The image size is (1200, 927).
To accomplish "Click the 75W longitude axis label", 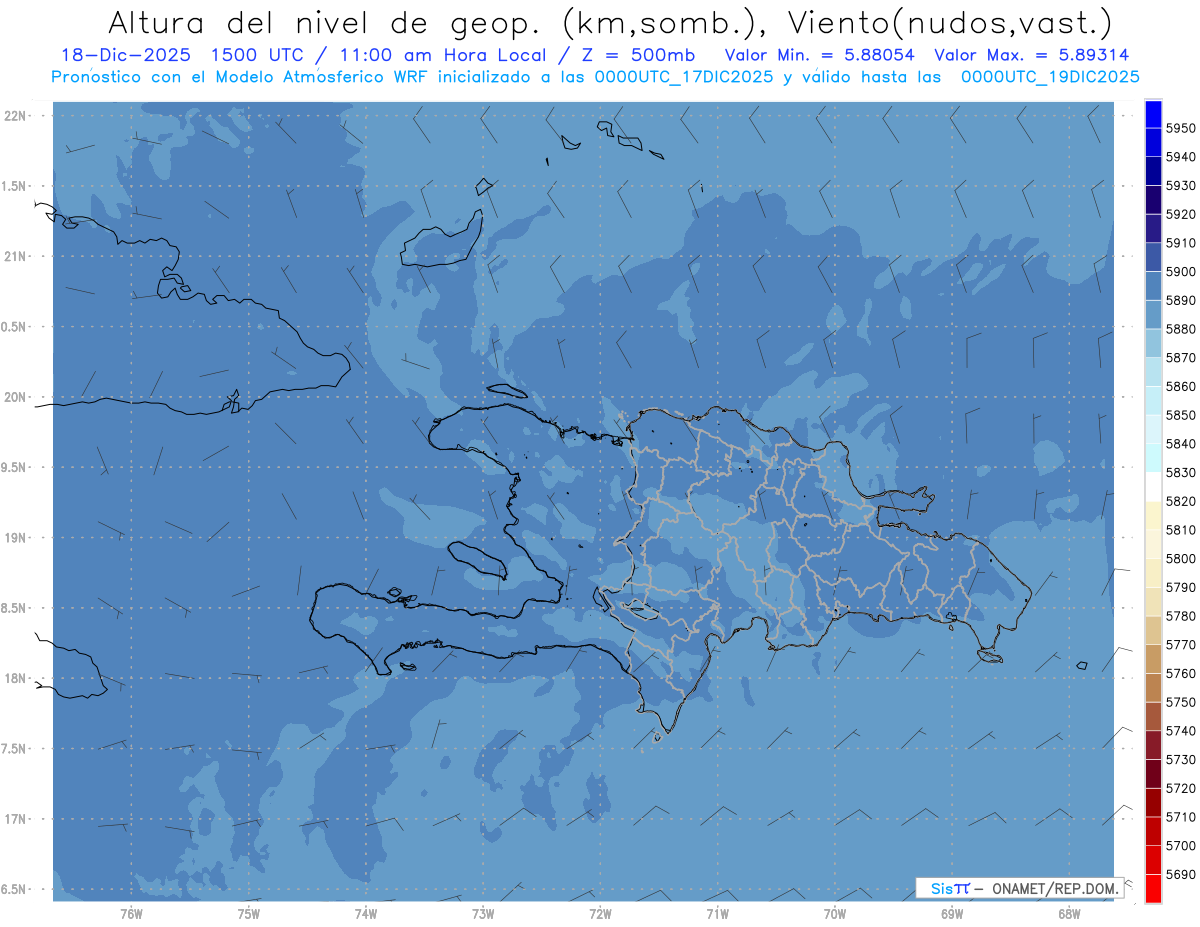I will click(249, 913).
